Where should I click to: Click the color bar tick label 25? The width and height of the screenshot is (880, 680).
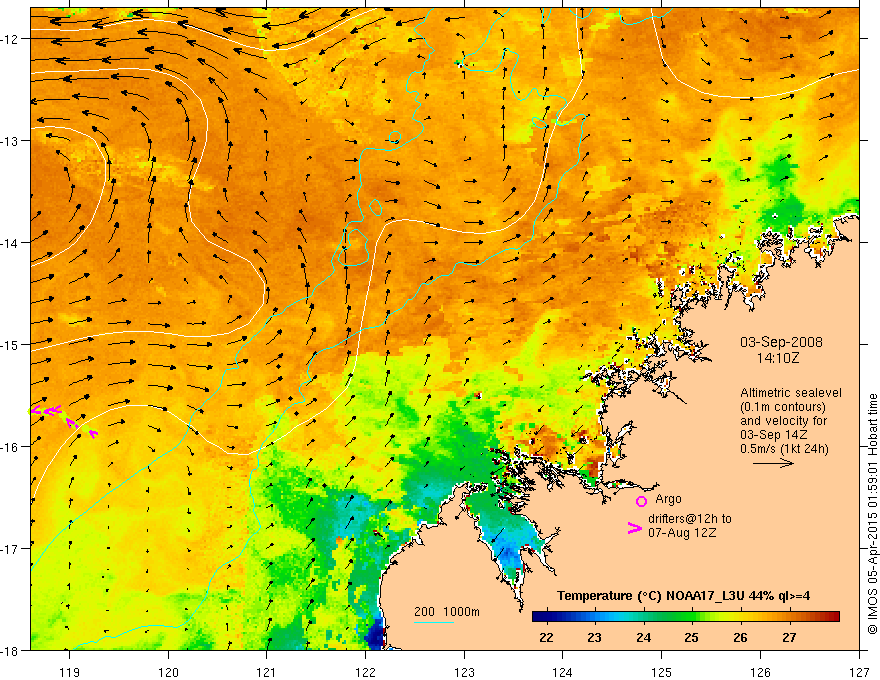pyautogui.click(x=691, y=637)
